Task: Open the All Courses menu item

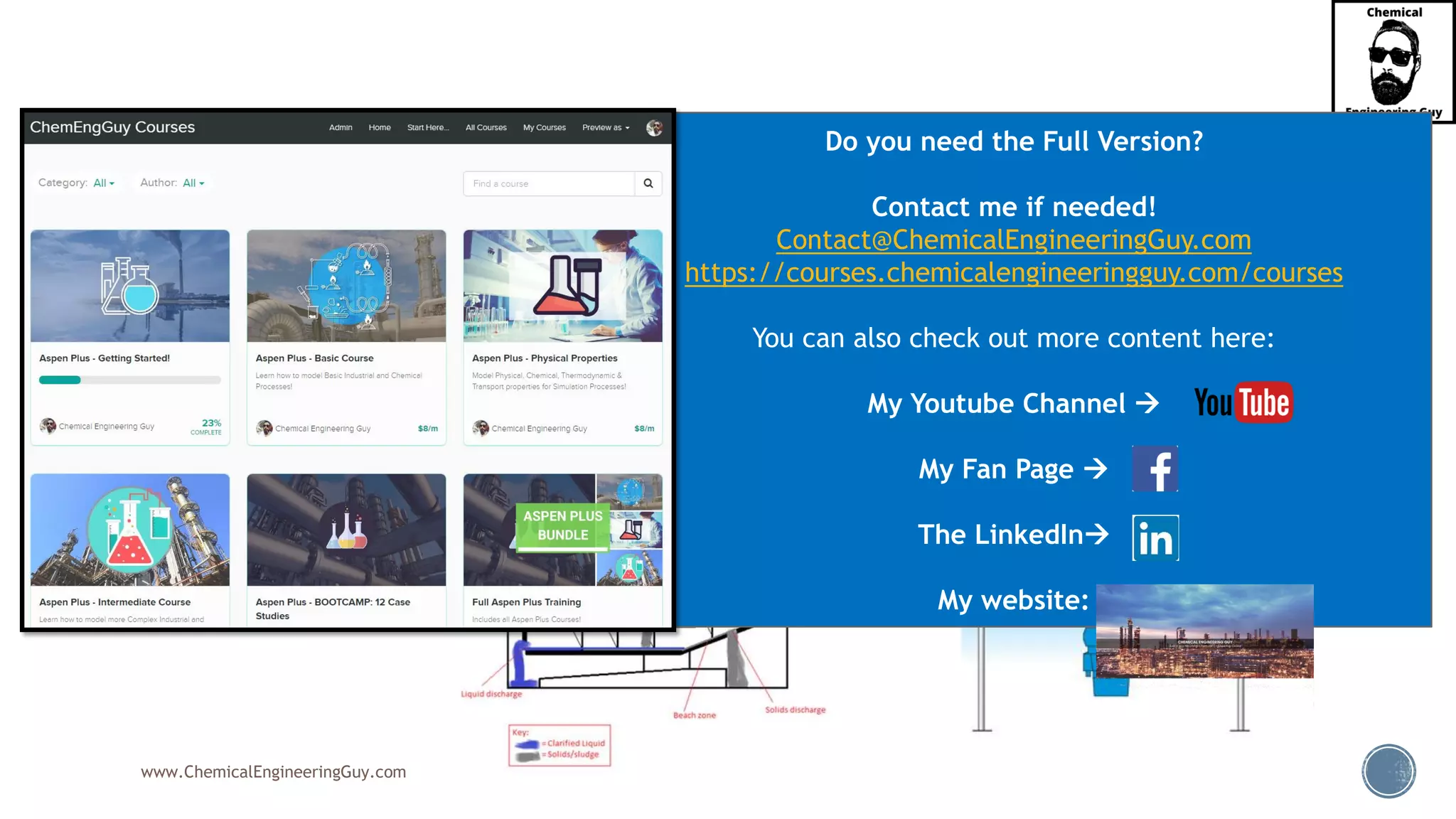Action: click(486, 128)
